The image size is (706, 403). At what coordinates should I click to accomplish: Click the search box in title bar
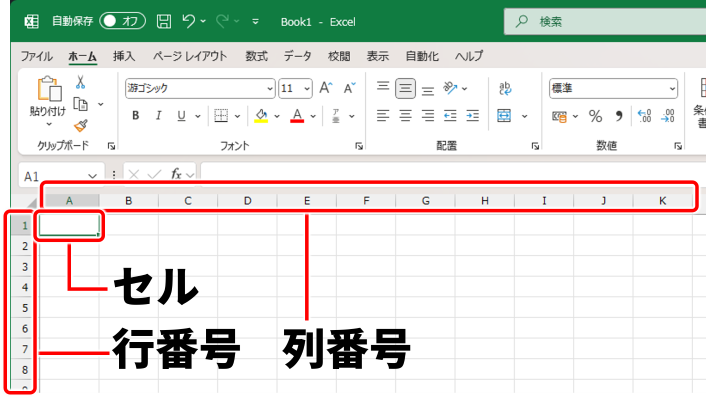pos(605,21)
